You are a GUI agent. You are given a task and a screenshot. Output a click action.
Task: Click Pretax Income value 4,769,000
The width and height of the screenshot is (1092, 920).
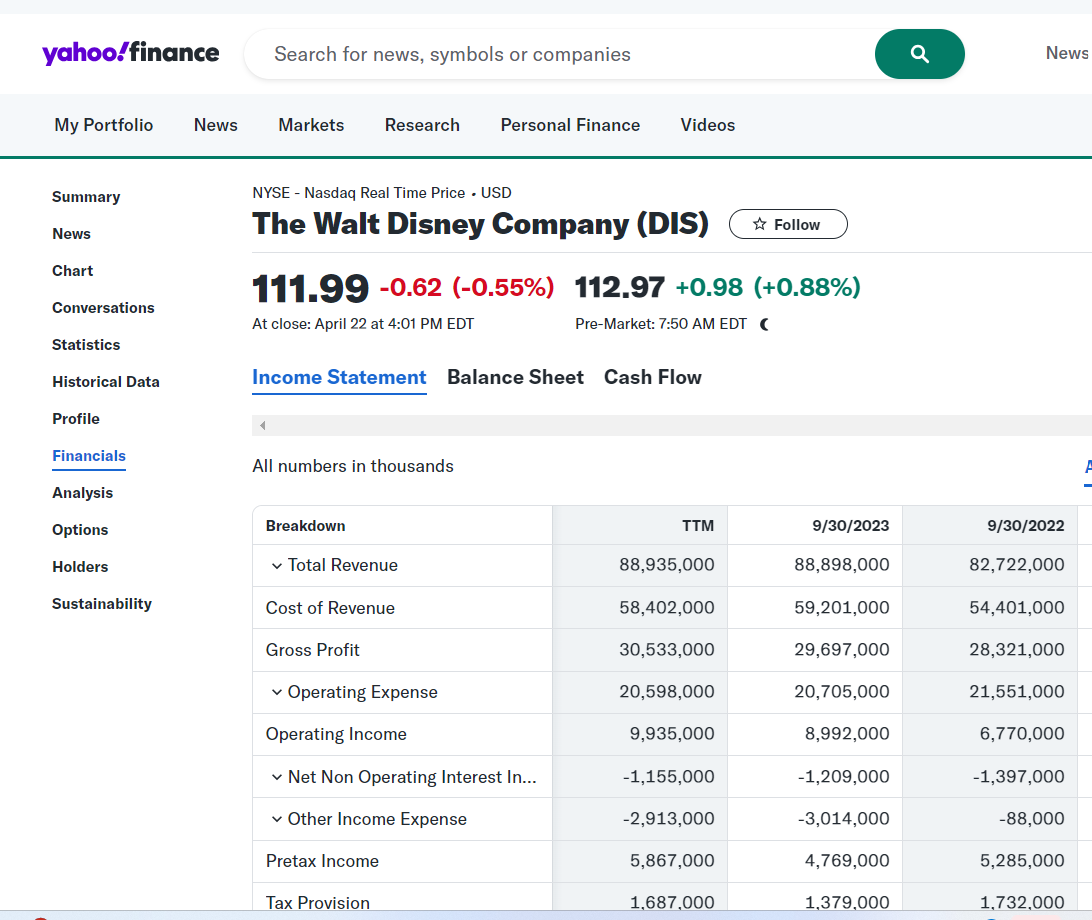click(847, 861)
